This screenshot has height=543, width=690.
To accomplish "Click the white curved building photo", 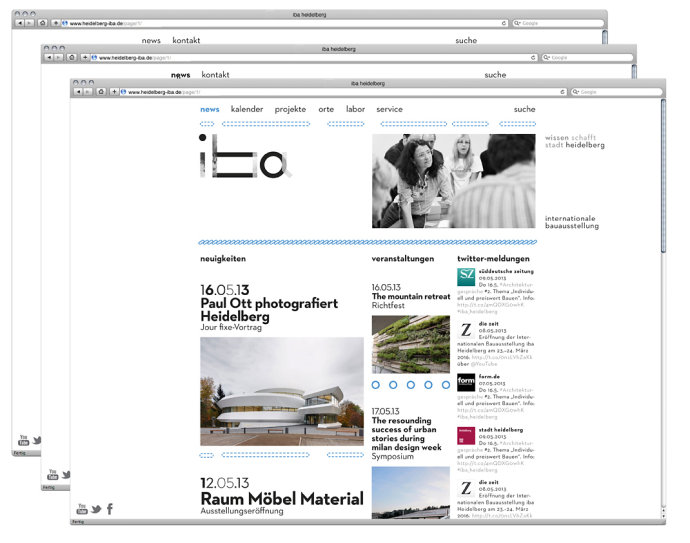I will coord(282,392).
